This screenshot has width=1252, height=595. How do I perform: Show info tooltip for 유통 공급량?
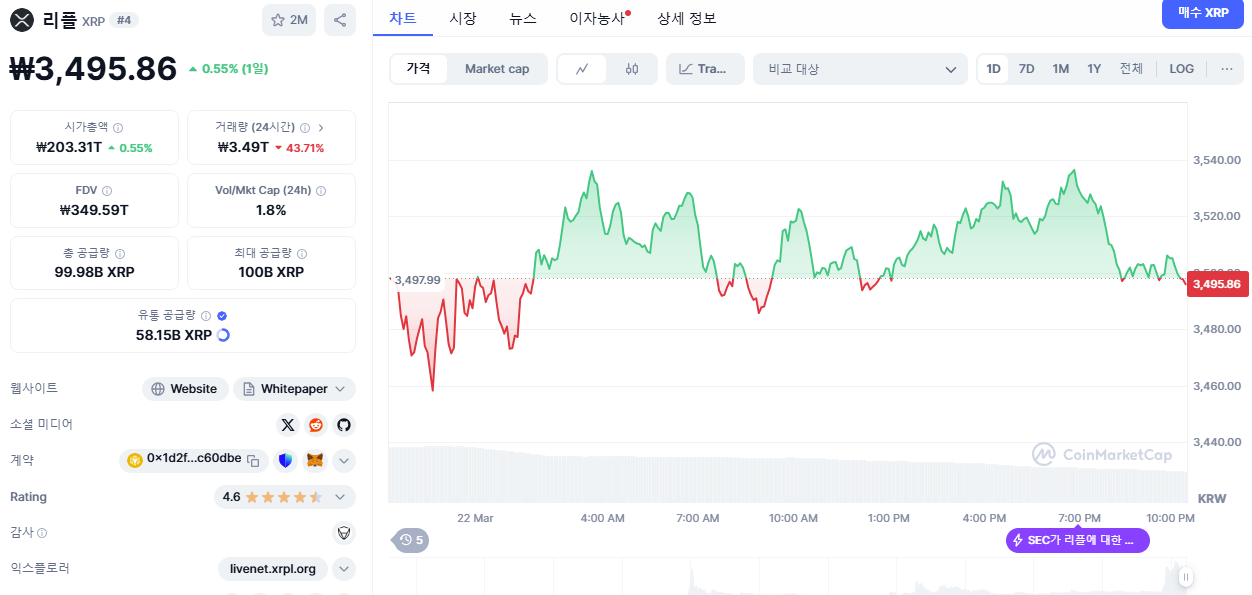206,316
